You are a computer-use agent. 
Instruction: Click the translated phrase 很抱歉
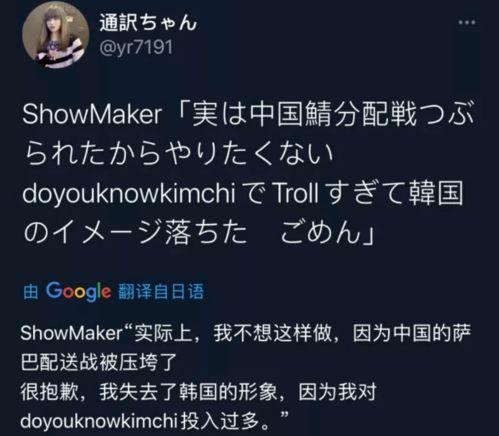pos(50,392)
